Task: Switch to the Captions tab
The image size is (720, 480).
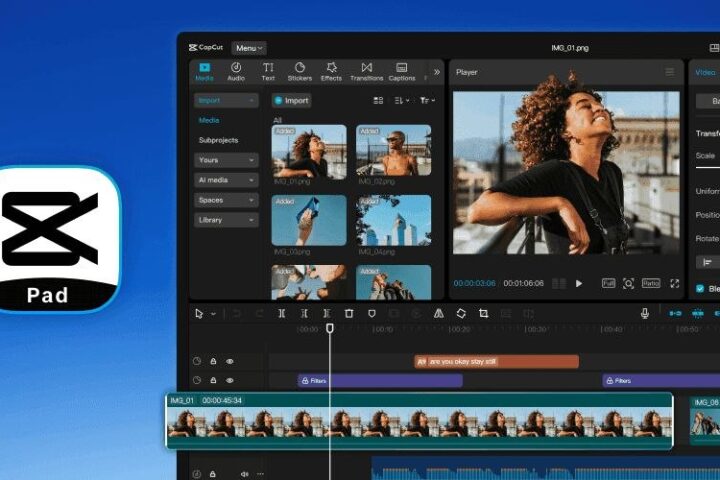Action: point(402,72)
